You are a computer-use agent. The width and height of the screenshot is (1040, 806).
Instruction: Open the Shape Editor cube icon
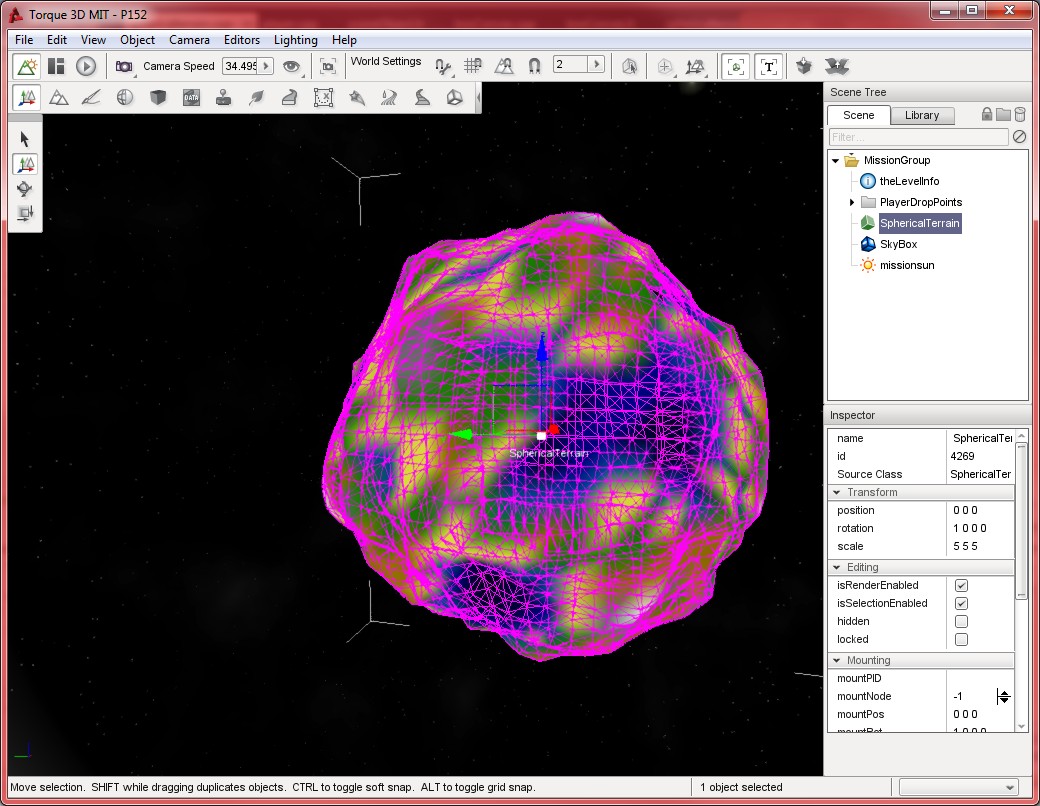[x=158, y=97]
